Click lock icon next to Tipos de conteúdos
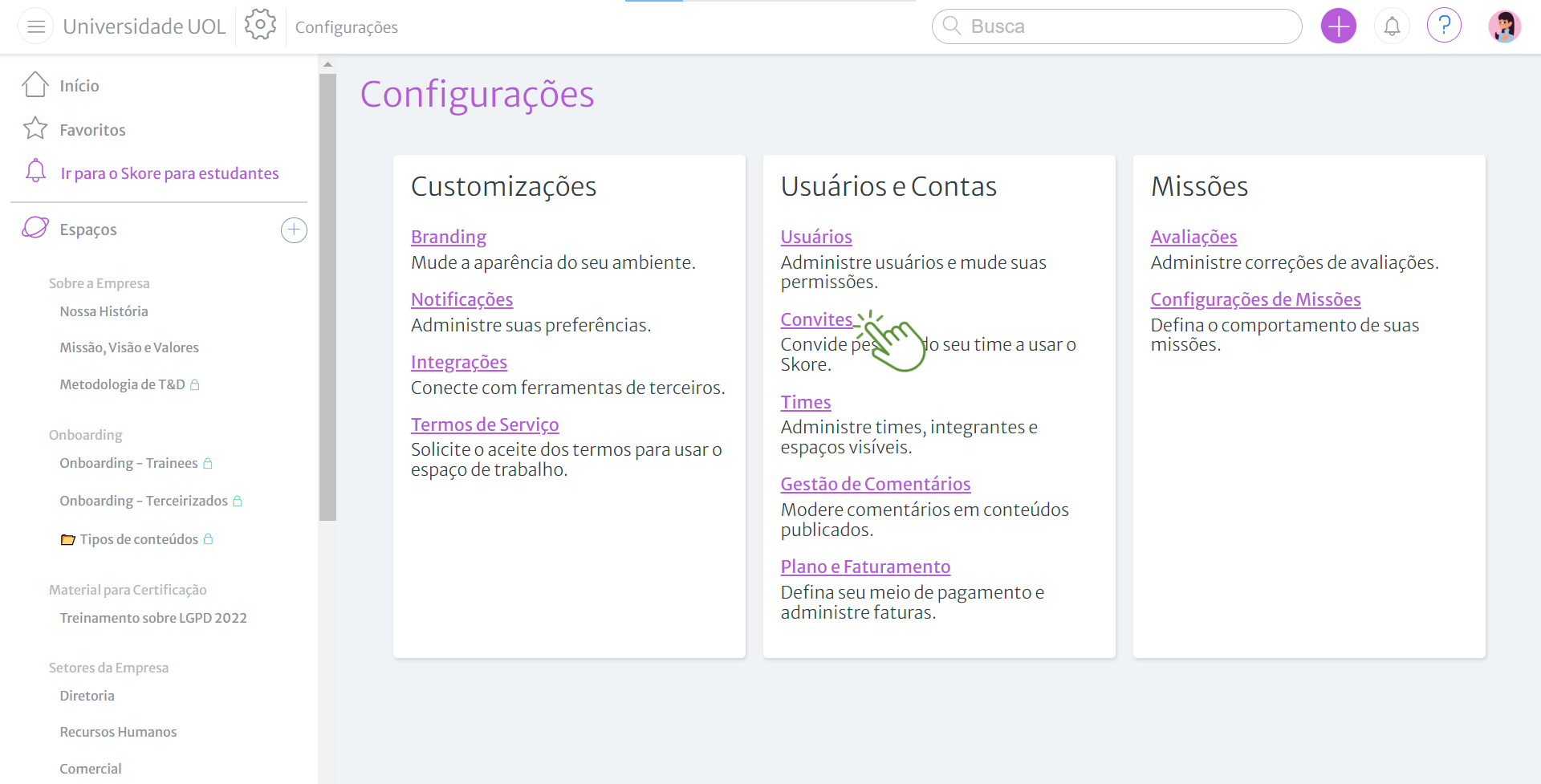This screenshot has height=784, width=1541. click(209, 539)
